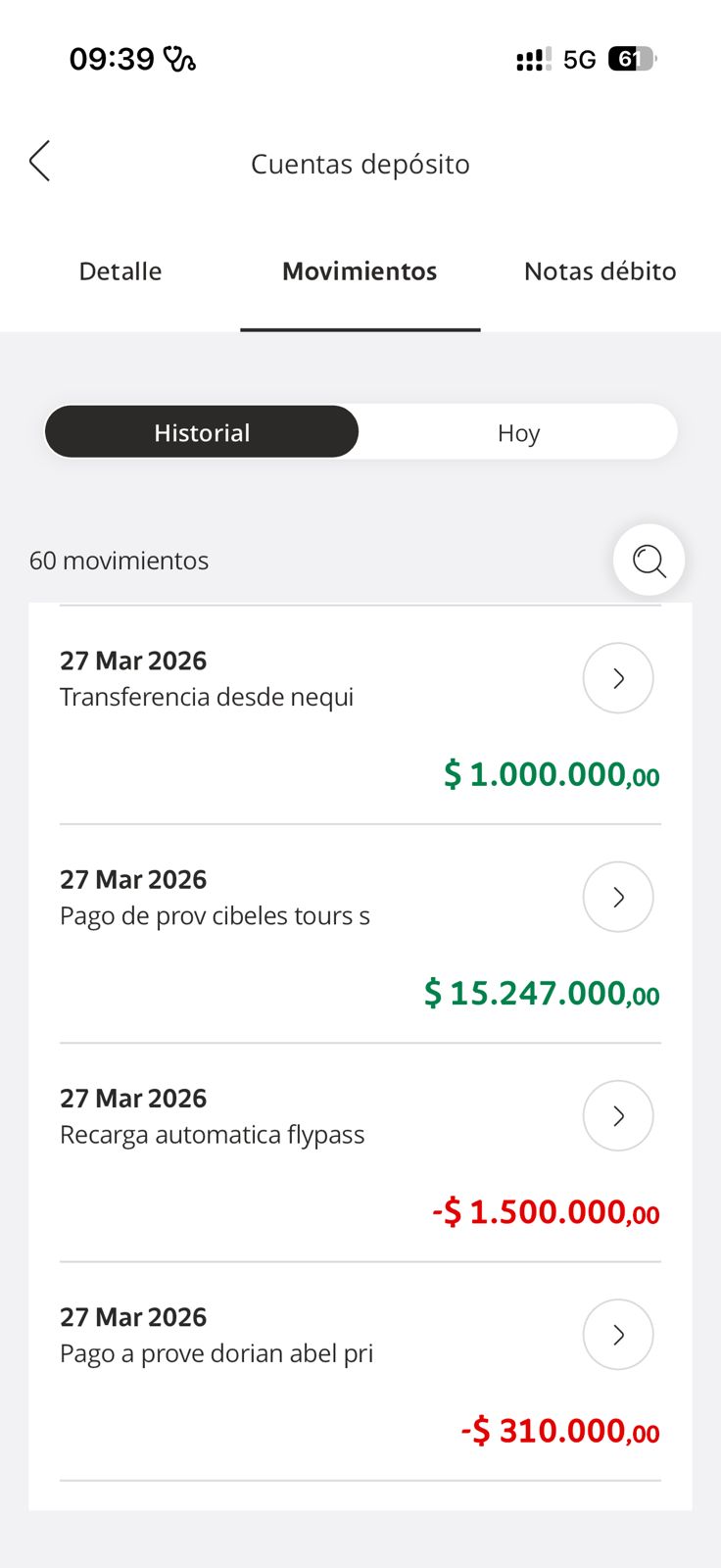This screenshot has width=721, height=1568.
Task: Tap the battery indicator in status bar
Action: click(632, 59)
